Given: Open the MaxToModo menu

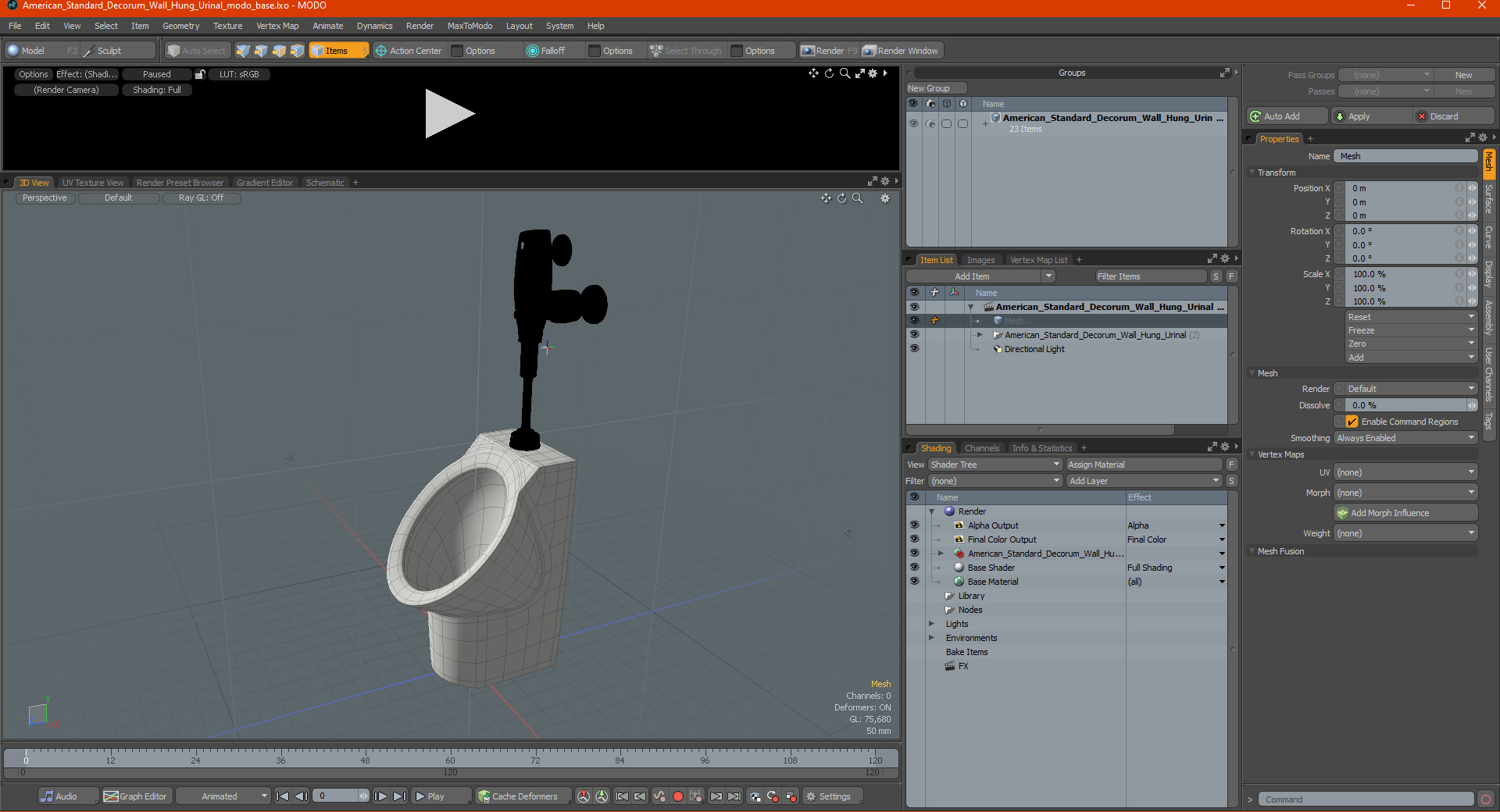Looking at the screenshot, I should tap(470, 26).
